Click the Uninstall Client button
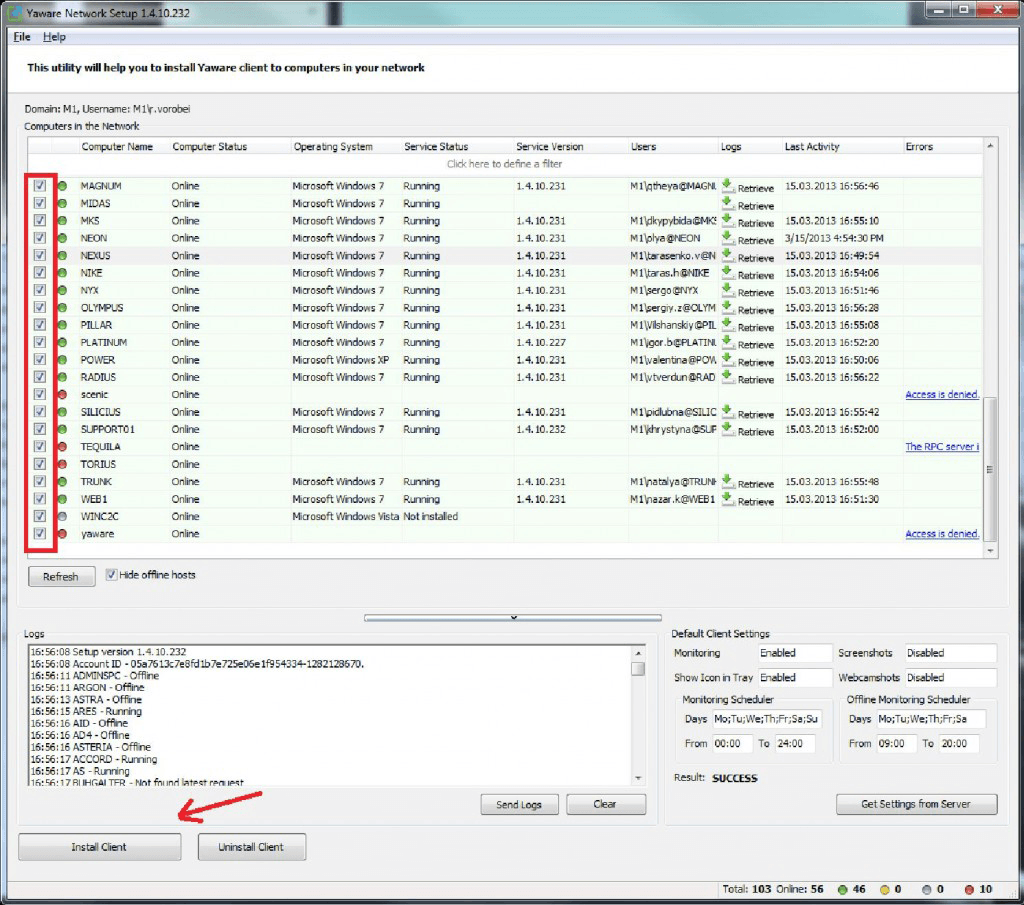Screen dimensions: 1024x905 coord(251,847)
